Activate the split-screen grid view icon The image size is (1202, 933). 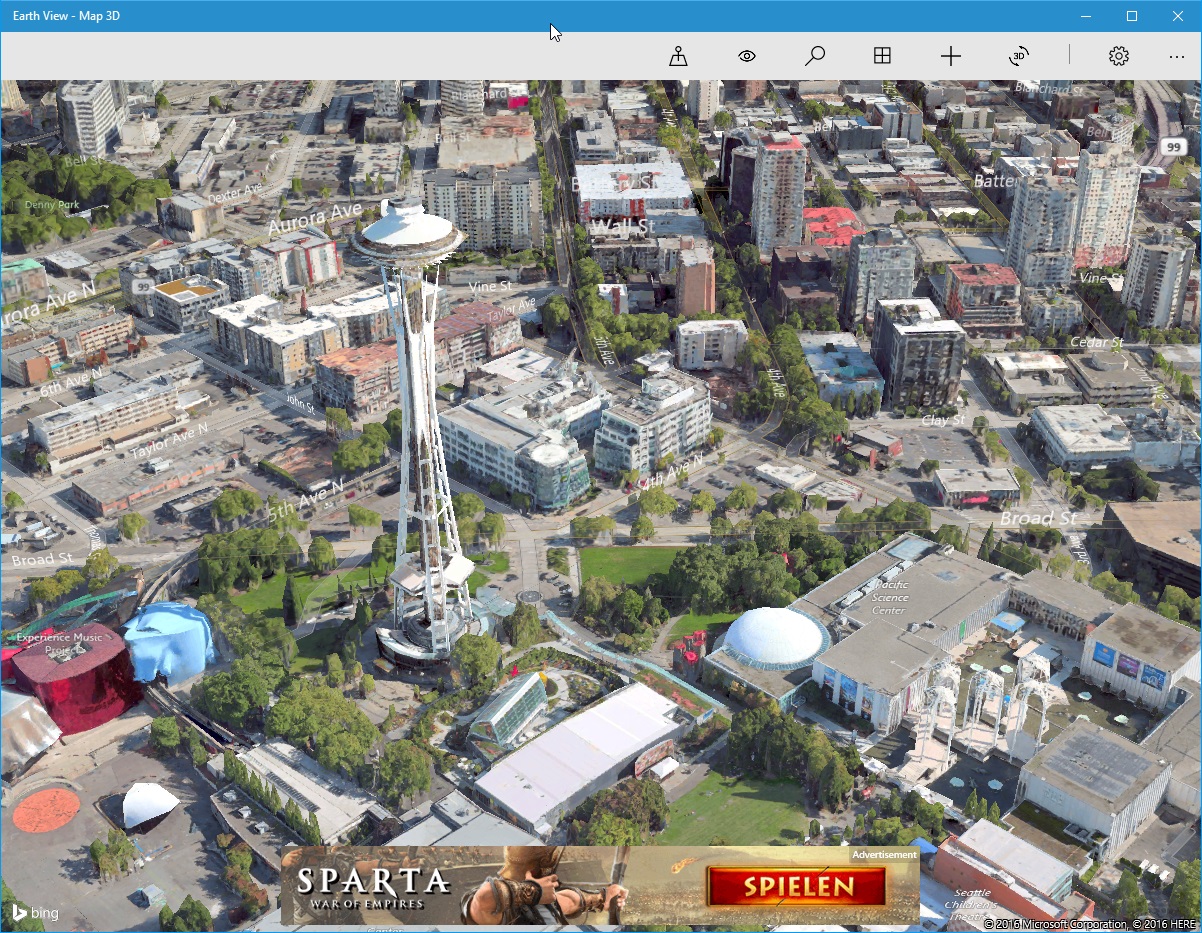click(x=882, y=56)
